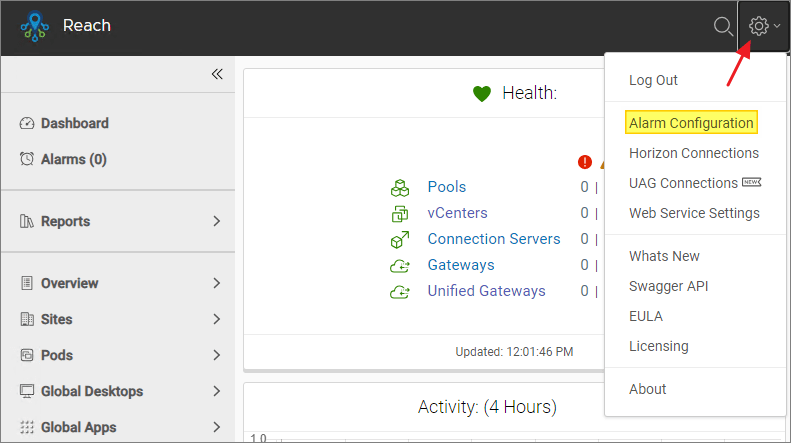Open the Unified Gateways link
This screenshot has width=791, height=443.
pyautogui.click(x=486, y=291)
